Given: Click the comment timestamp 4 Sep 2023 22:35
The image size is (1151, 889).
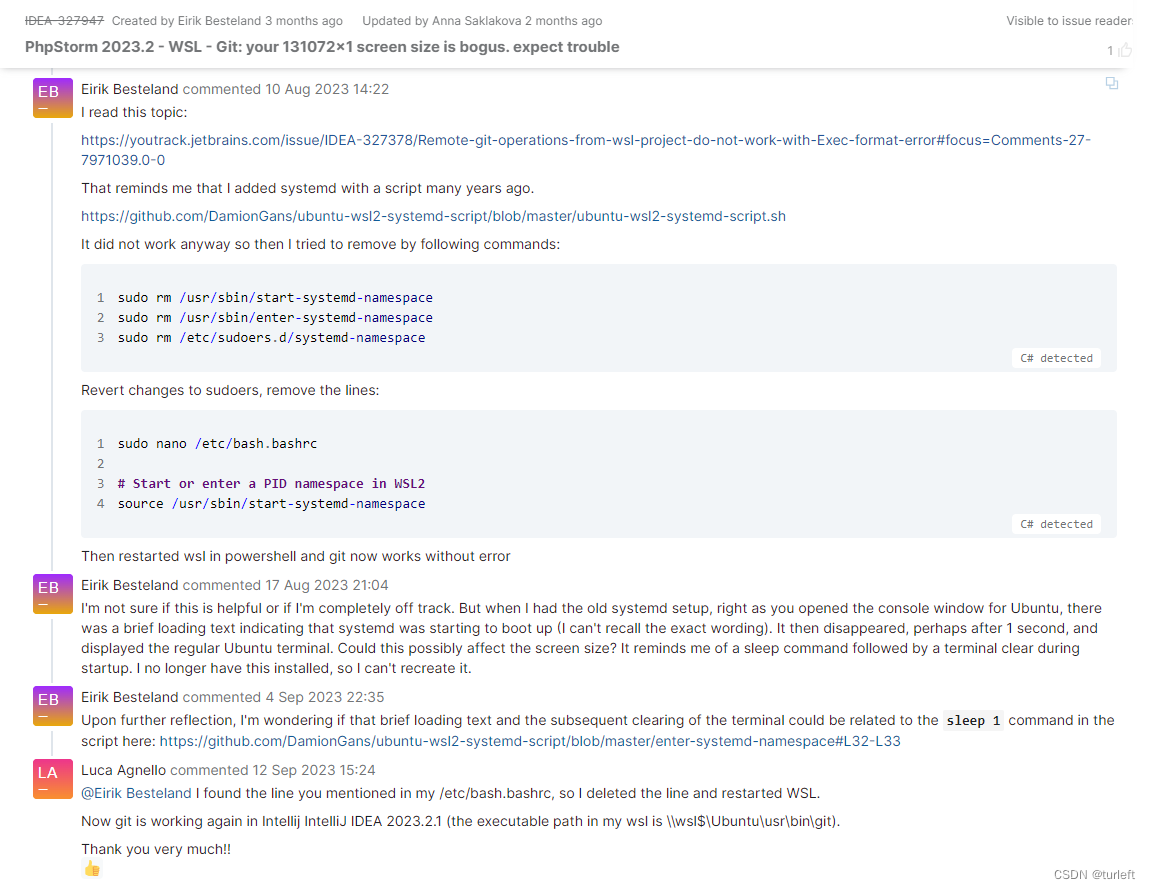Looking at the screenshot, I should [324, 697].
